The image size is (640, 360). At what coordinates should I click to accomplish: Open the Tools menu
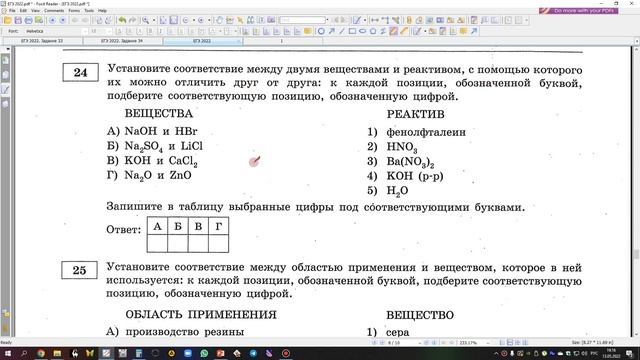(x=89, y=10)
